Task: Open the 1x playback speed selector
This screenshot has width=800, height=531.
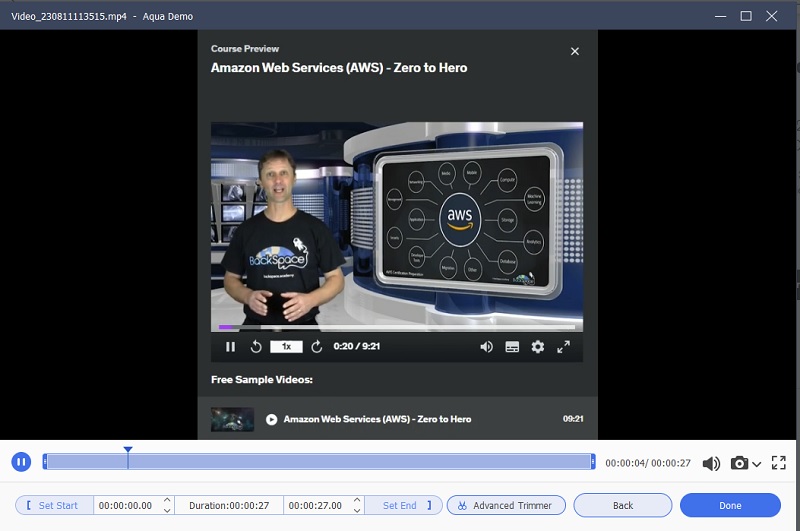Action: 286,347
